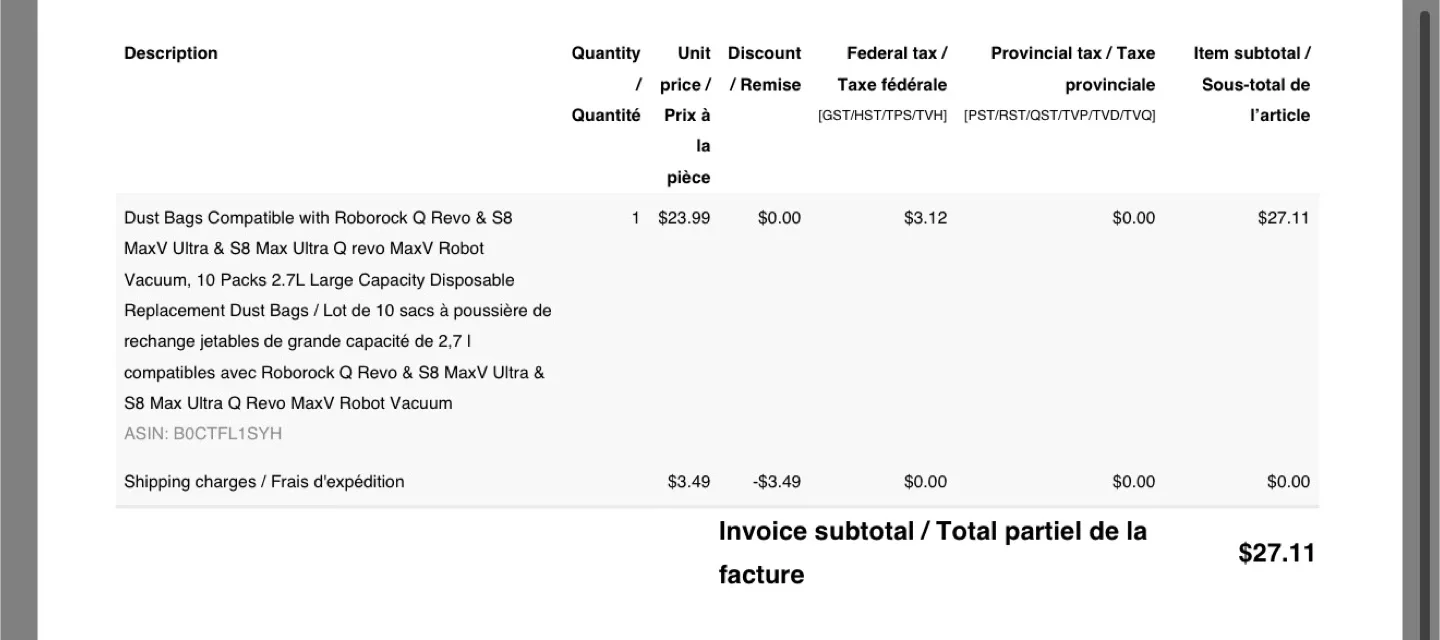Click the $3.12 federal tax amount

pos(925,218)
